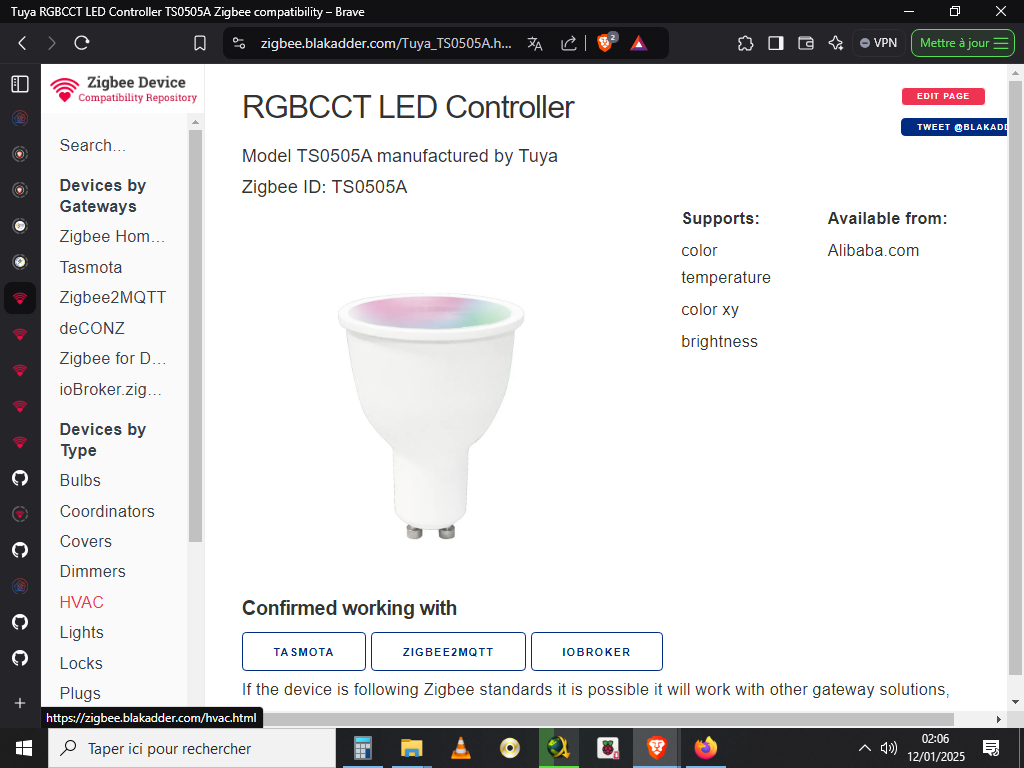Screen dimensions: 1024x768
Task: Open the extensions puzzle icon
Action: tap(745, 43)
